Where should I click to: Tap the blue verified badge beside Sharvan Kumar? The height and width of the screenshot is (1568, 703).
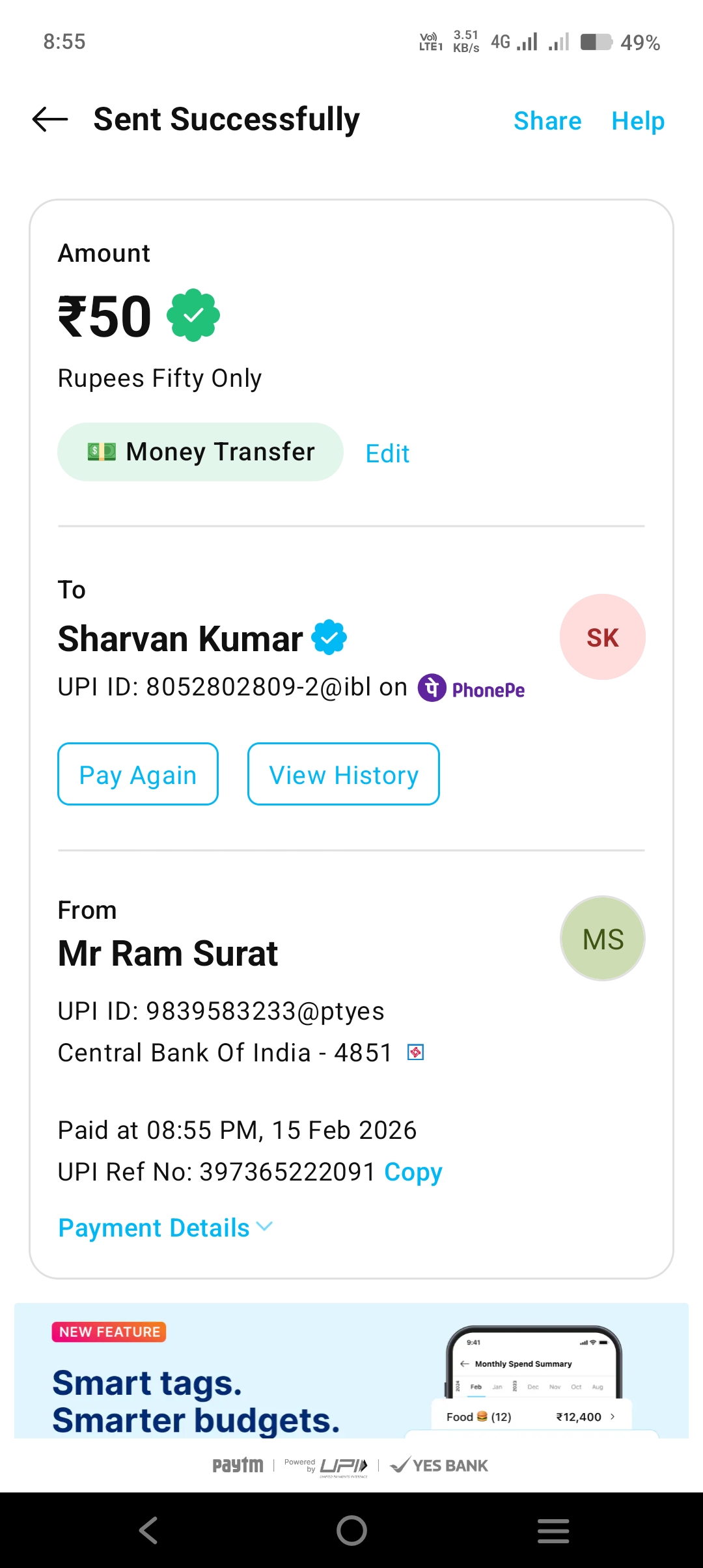point(329,637)
